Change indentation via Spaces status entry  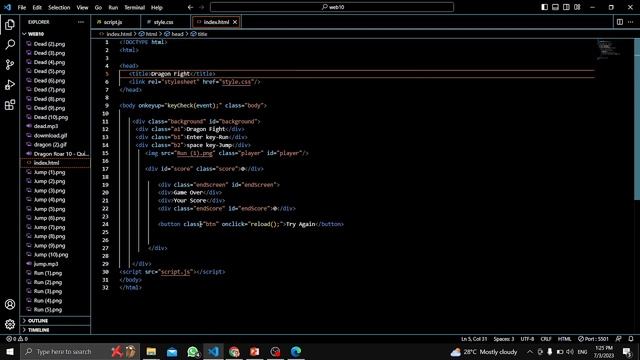(x=504, y=339)
